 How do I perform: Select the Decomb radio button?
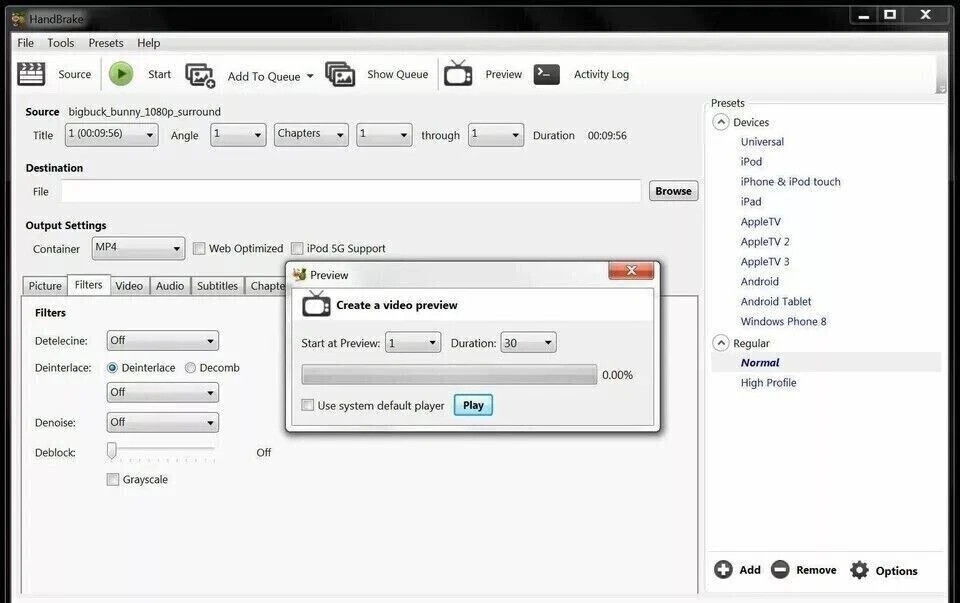click(190, 367)
